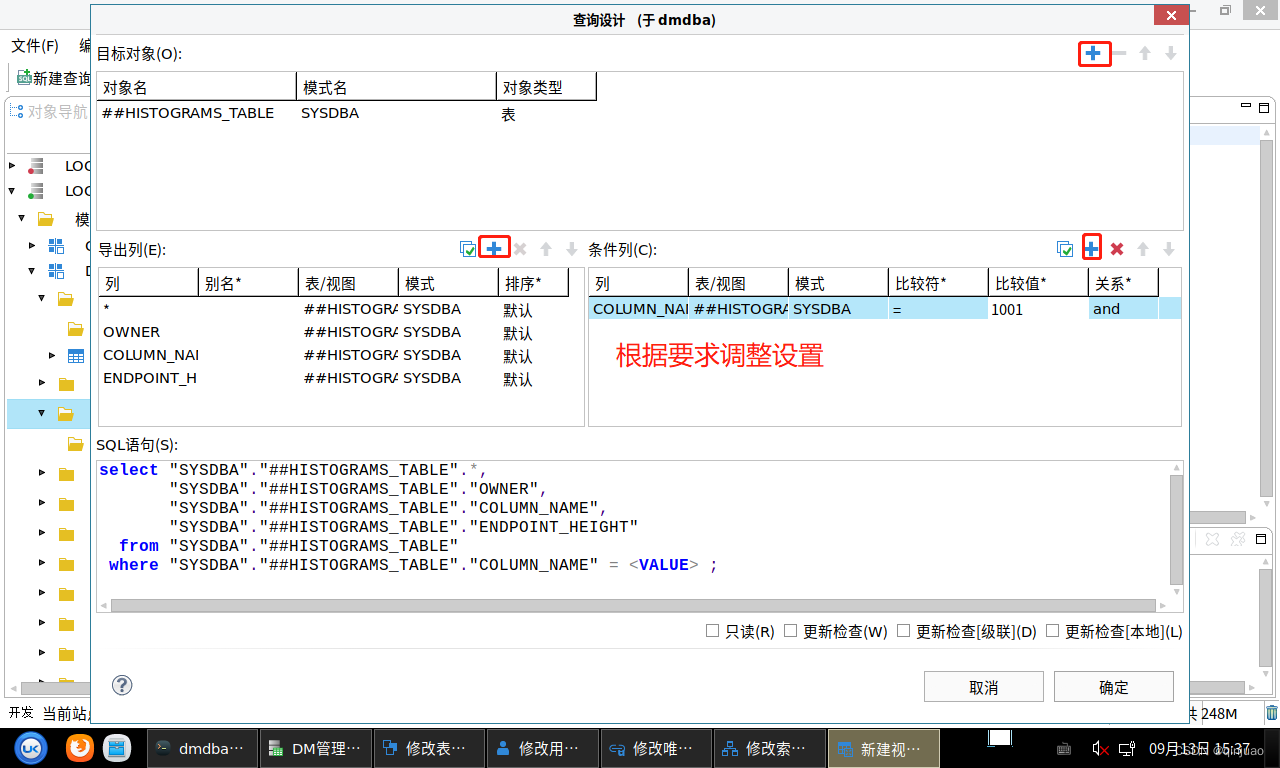Add a target object with plus icon
Screen dimensions: 1280x768
click(x=1094, y=53)
